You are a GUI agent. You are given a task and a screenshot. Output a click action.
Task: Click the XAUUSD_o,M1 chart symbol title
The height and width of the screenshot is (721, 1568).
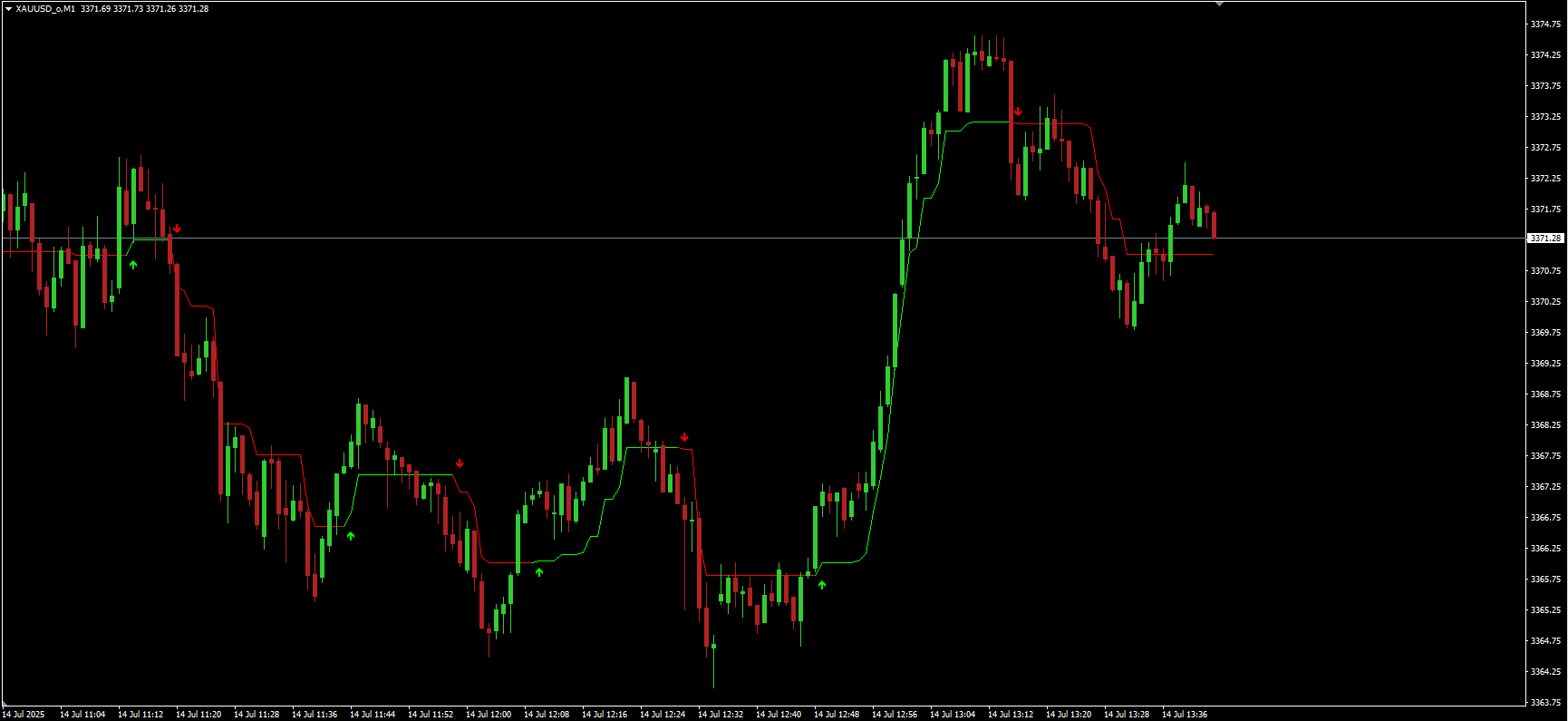pyautogui.click(x=45, y=9)
